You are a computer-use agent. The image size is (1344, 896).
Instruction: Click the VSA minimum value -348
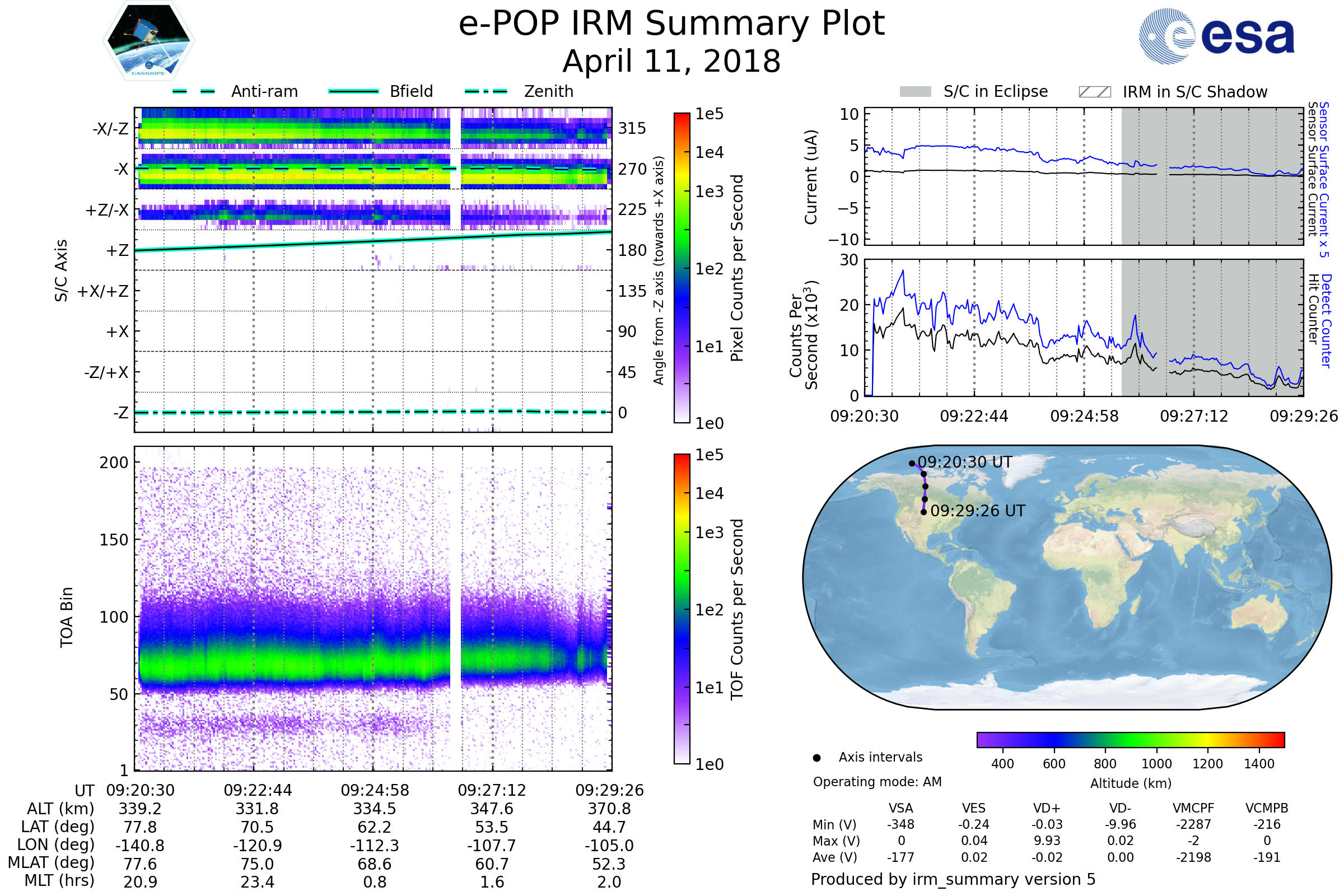pyautogui.click(x=900, y=824)
